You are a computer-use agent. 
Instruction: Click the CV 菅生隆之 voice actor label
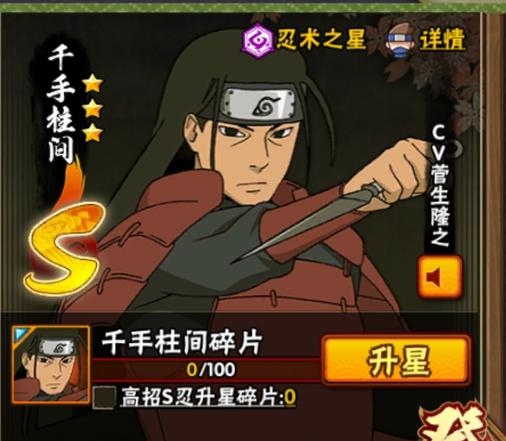[440, 186]
